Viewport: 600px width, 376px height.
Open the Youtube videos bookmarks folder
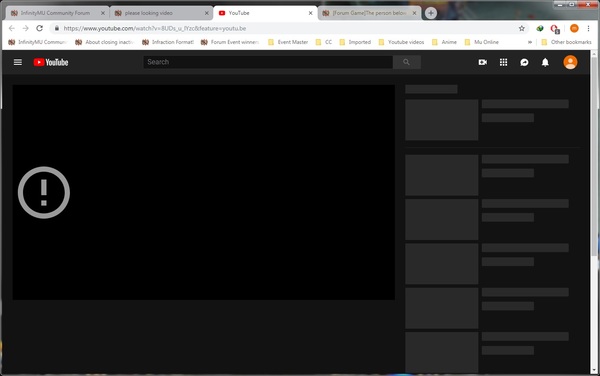(x=401, y=42)
